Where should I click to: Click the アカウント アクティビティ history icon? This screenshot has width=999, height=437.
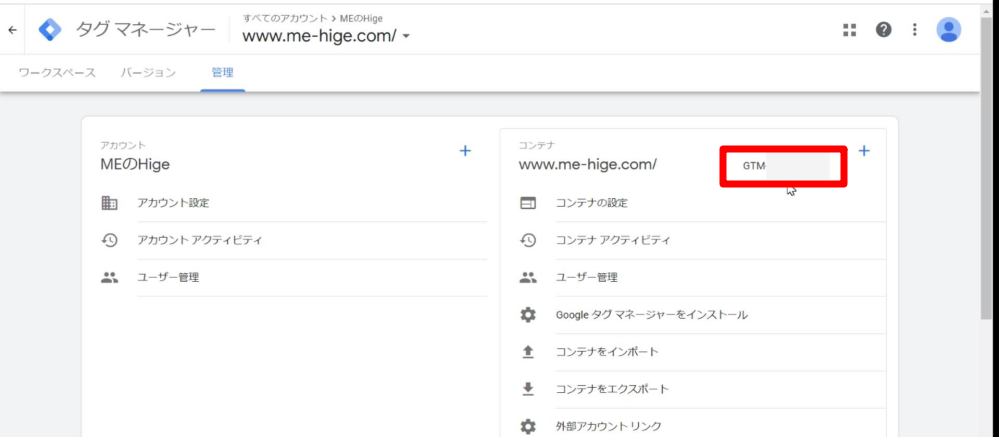point(110,240)
